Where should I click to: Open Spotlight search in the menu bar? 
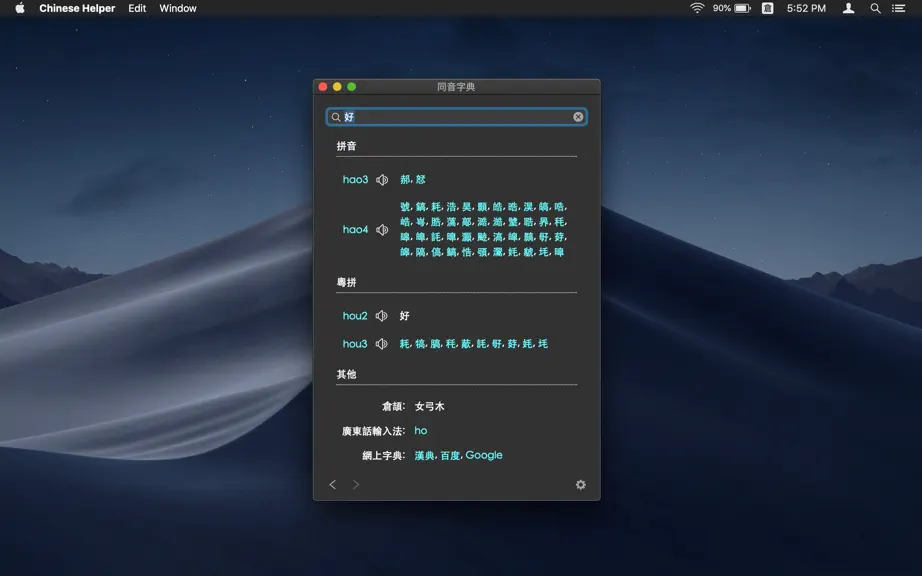(875, 8)
